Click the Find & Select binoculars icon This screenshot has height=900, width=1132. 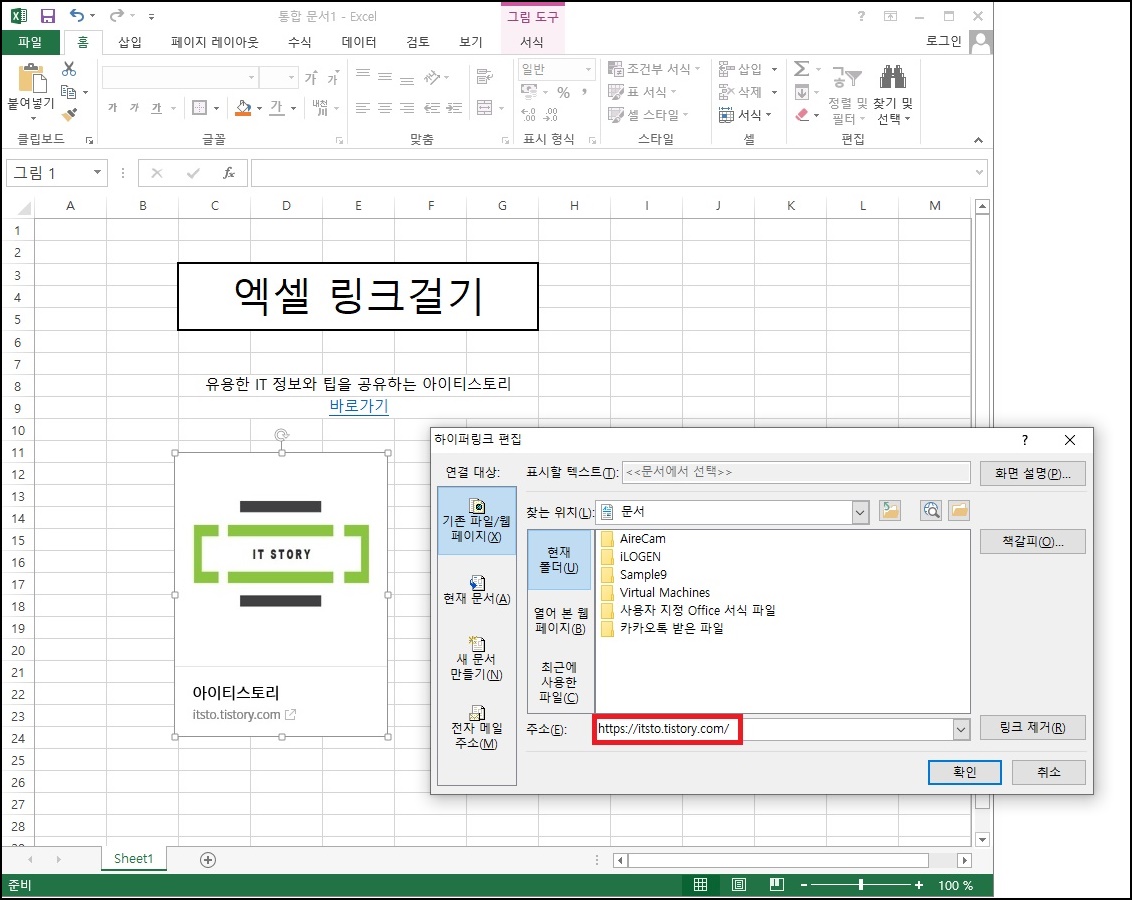tap(893, 77)
